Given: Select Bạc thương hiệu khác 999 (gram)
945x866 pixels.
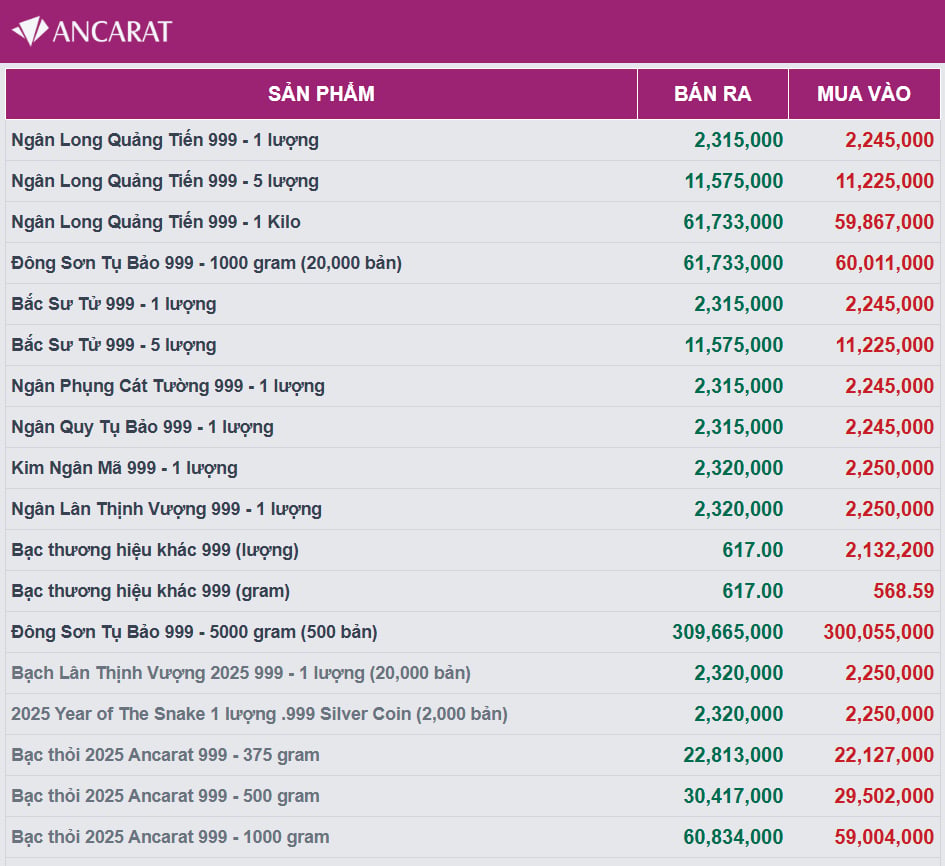Looking at the screenshot, I should point(151,591).
